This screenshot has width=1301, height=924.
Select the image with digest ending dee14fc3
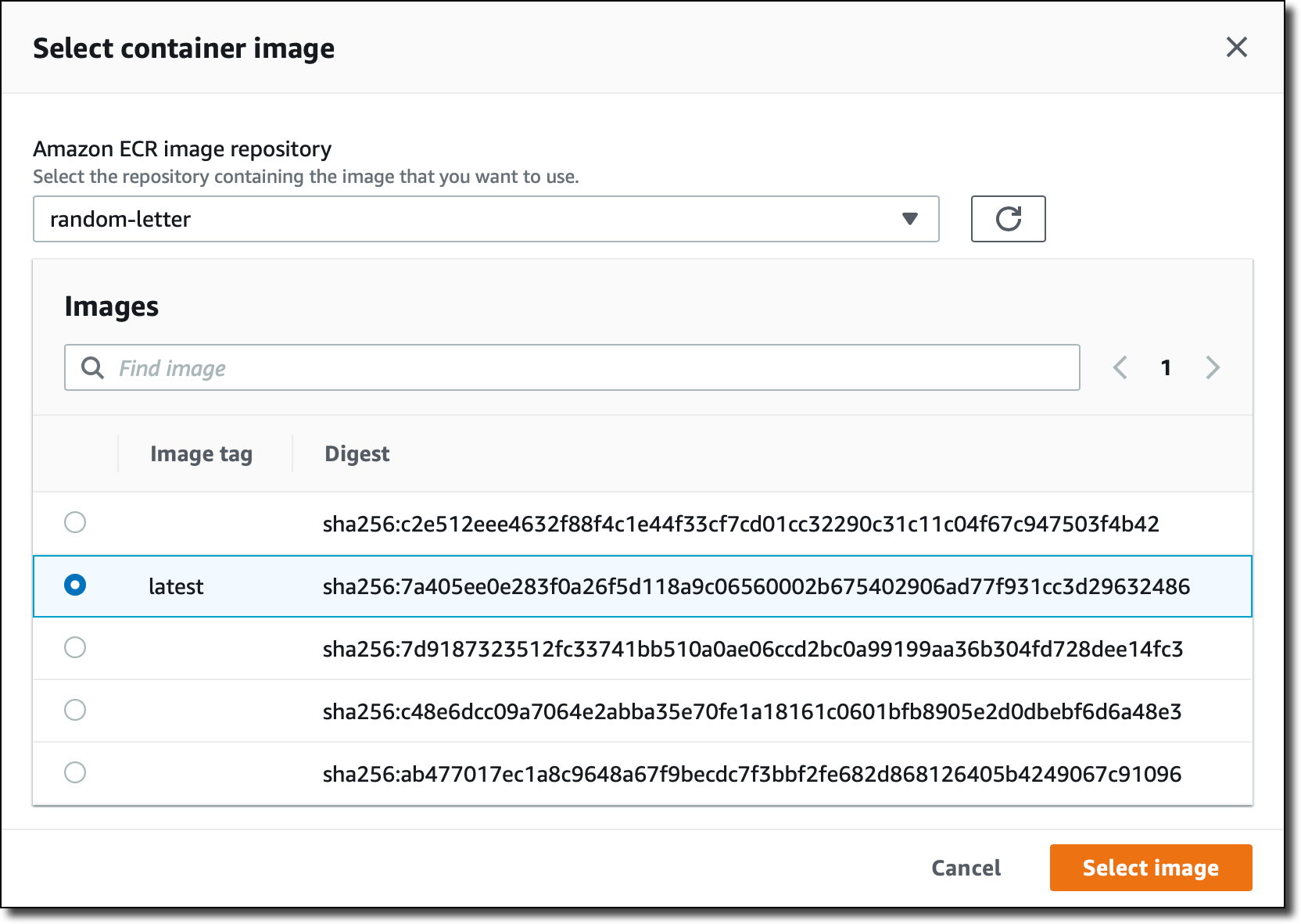pos(75,648)
